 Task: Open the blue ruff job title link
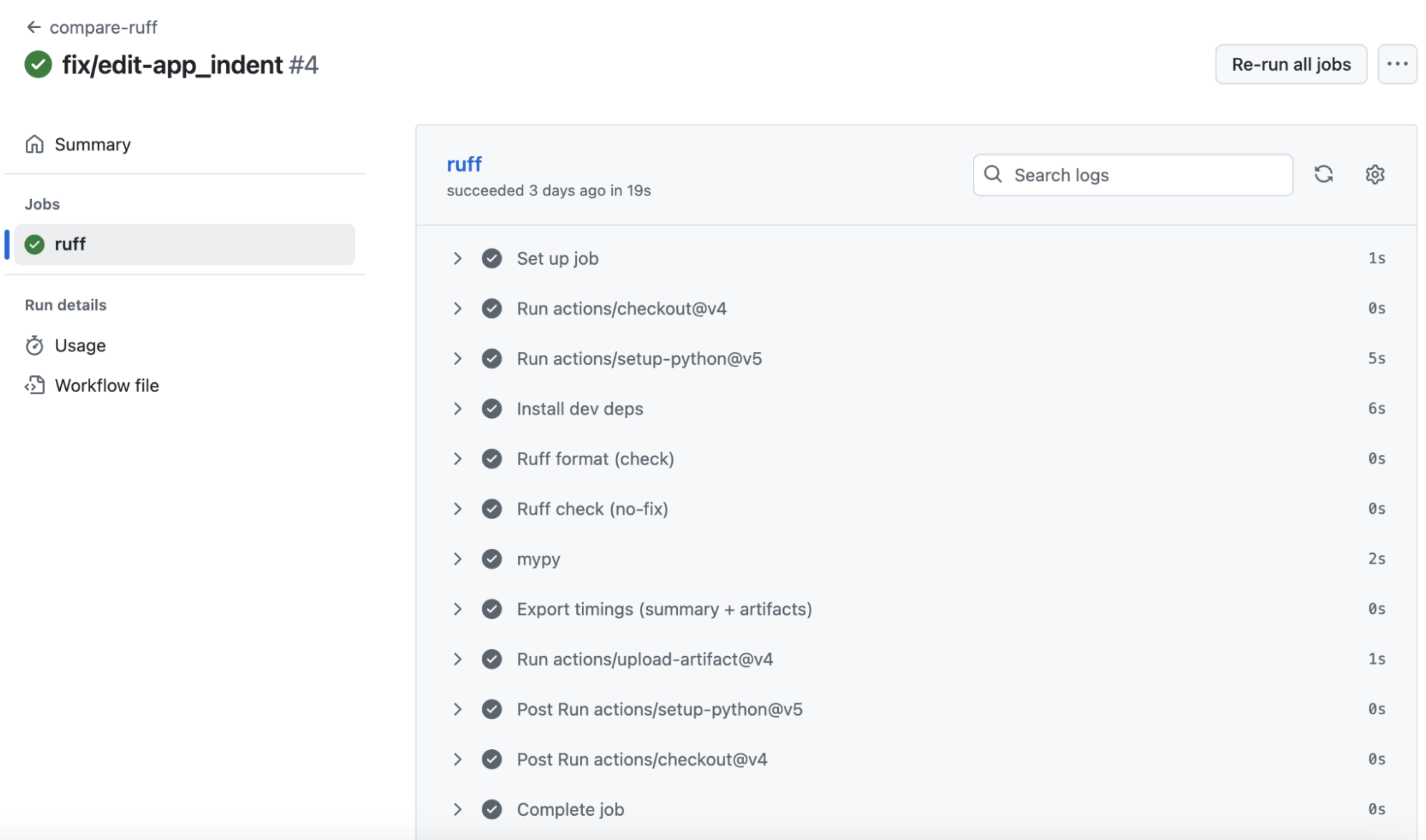pyautogui.click(x=464, y=165)
